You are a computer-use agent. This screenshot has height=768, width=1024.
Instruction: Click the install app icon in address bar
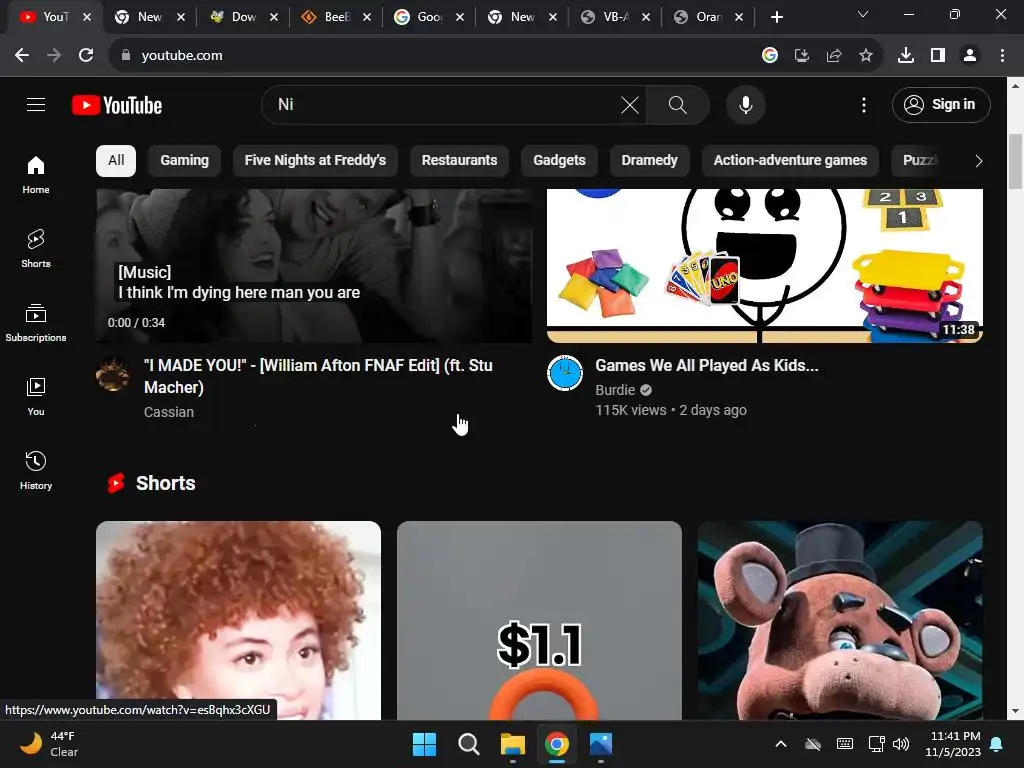pos(802,56)
